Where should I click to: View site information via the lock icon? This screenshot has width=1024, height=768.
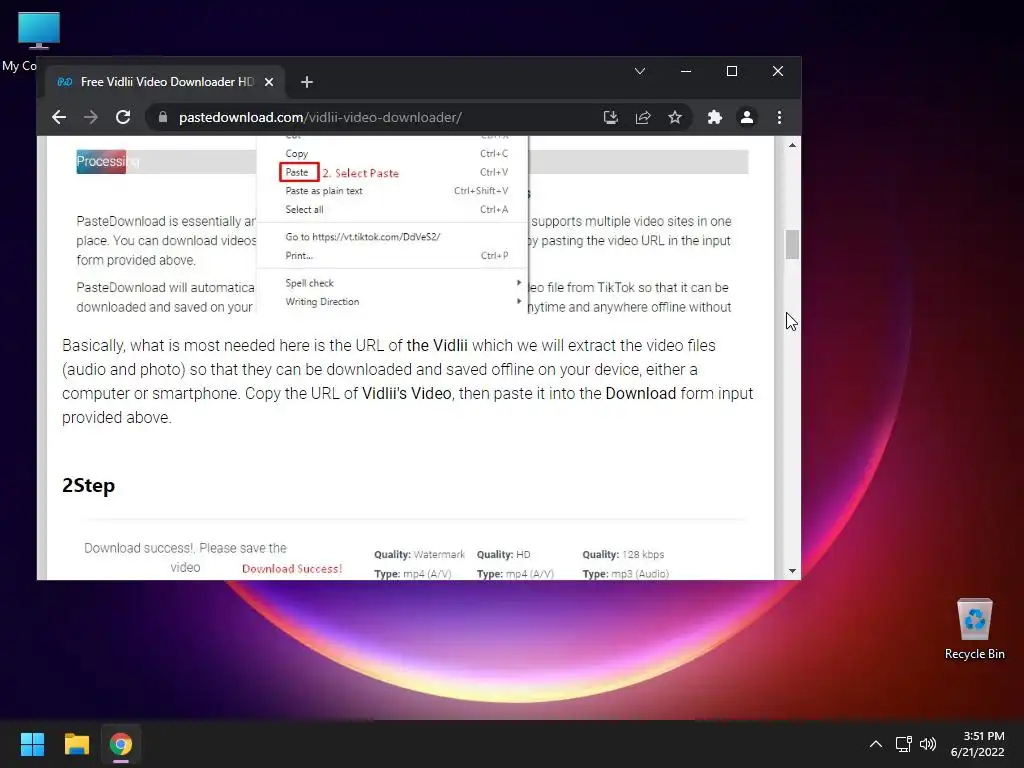[x=163, y=118]
